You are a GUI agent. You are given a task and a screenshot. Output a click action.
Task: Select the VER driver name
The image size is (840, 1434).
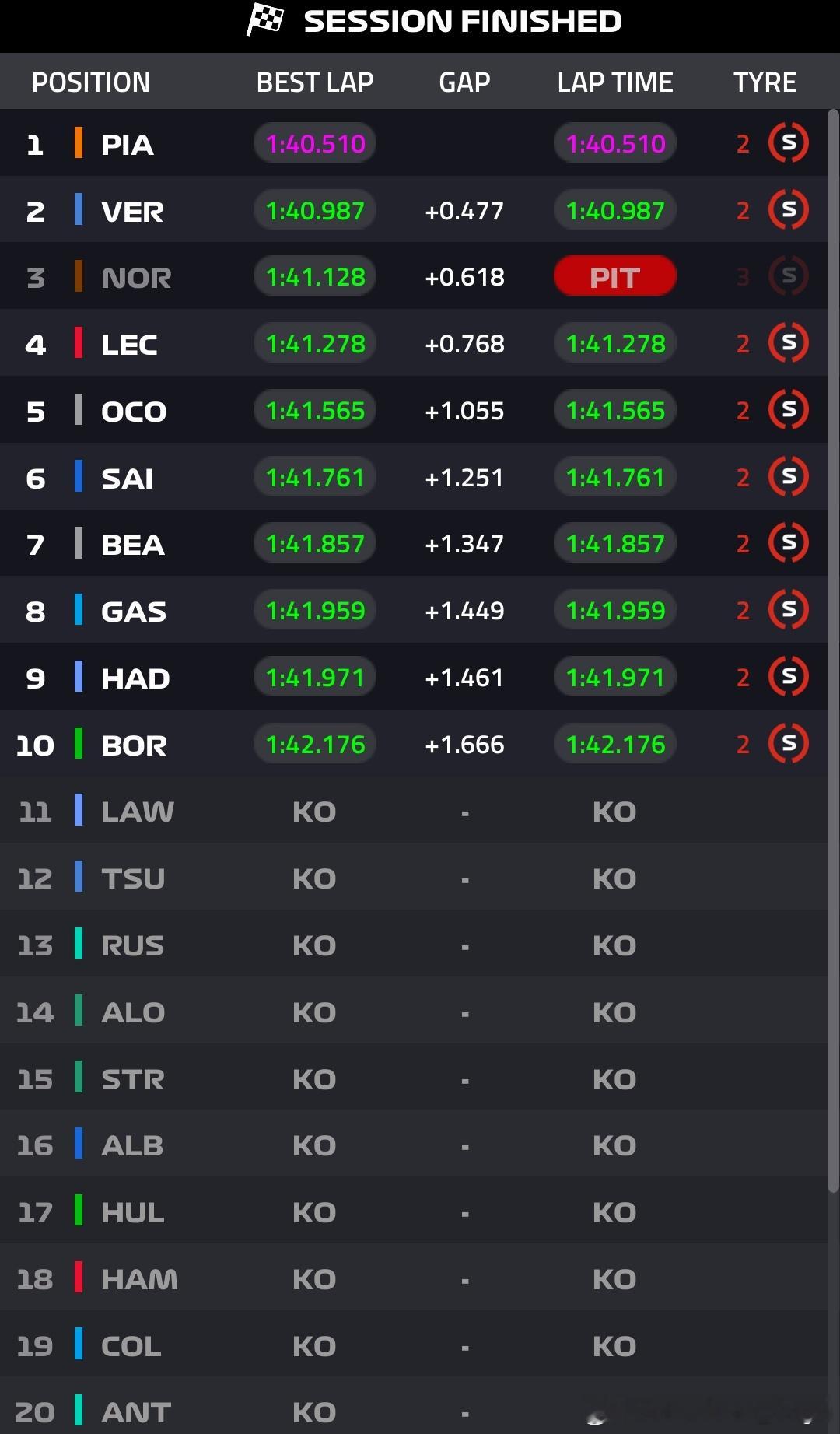(x=132, y=211)
